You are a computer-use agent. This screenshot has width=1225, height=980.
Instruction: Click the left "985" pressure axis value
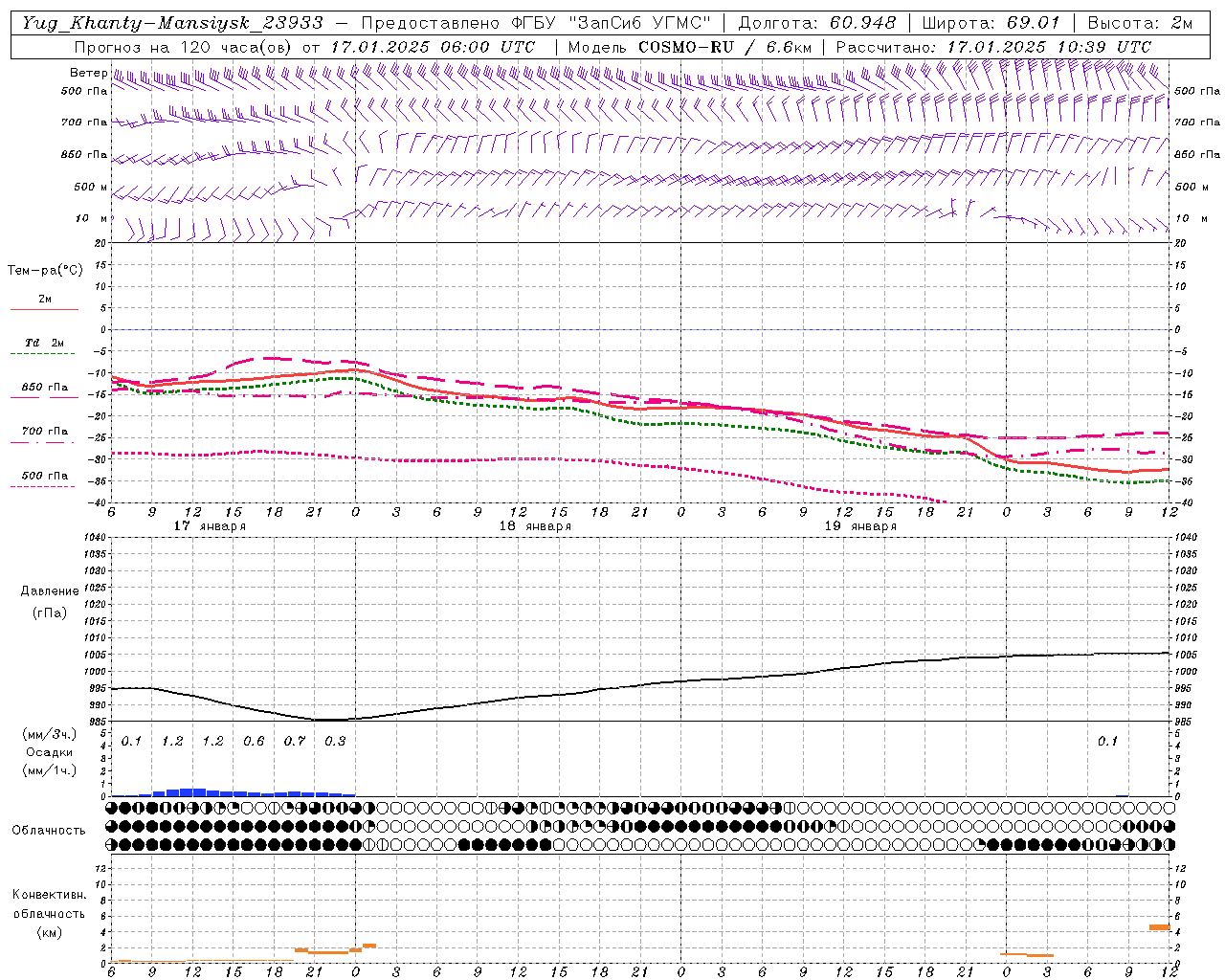tap(99, 722)
